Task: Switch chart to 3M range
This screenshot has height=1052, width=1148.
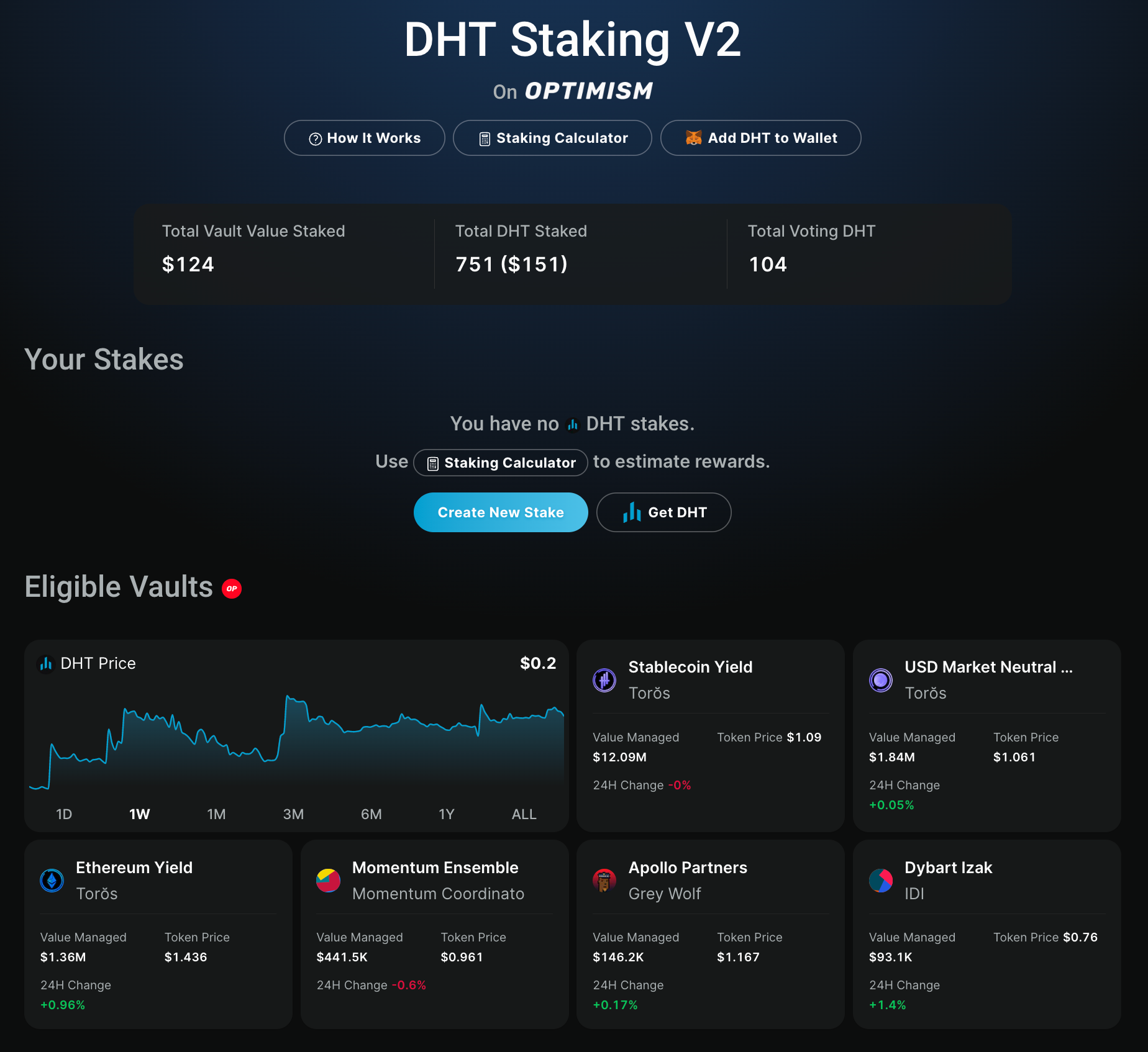Action: 293,814
